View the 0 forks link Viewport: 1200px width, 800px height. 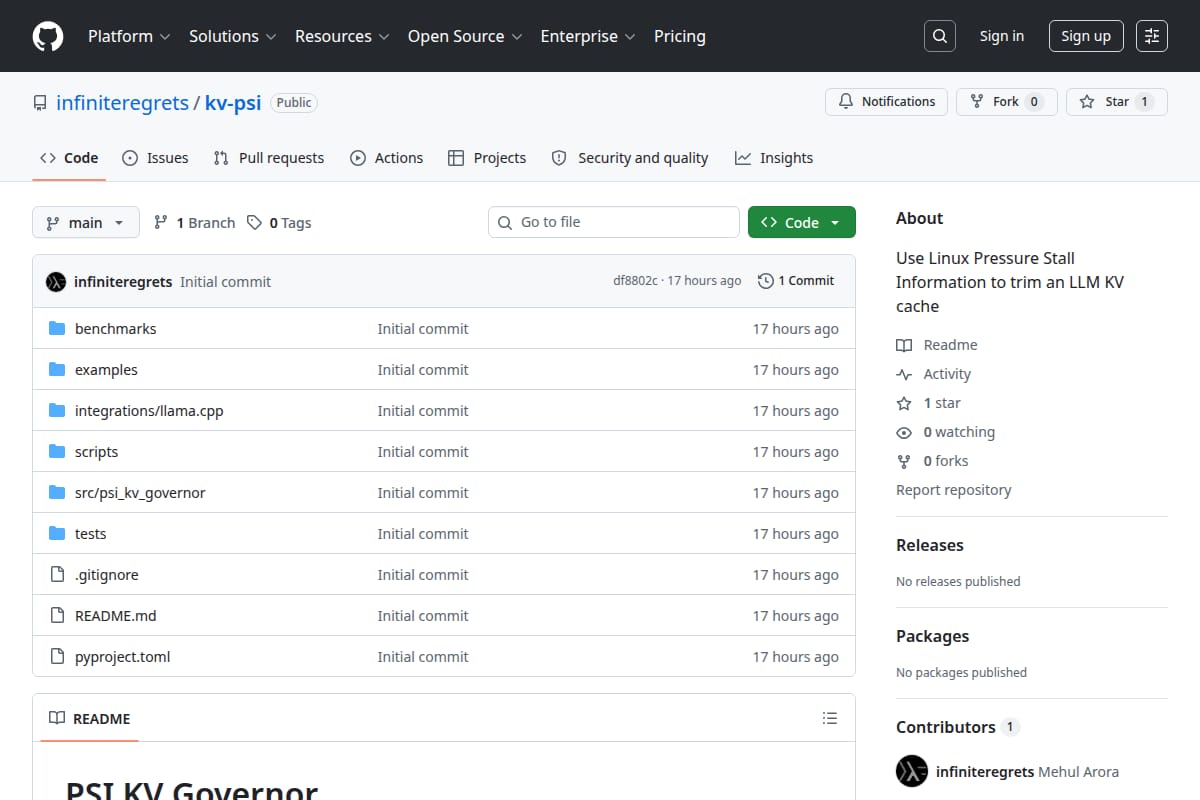pos(933,461)
